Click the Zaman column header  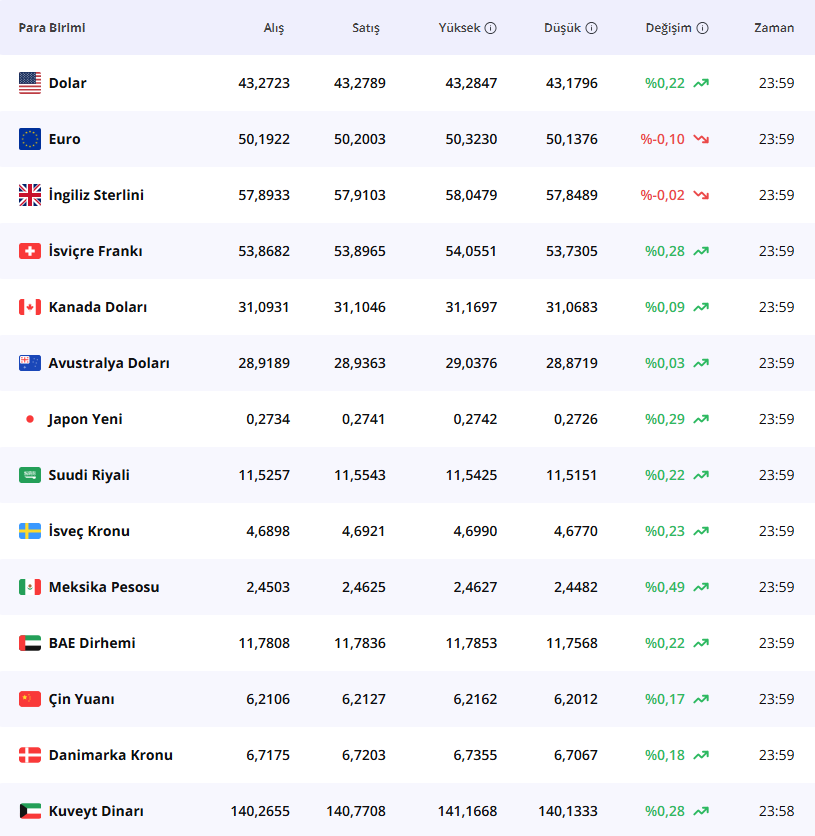[x=774, y=28]
